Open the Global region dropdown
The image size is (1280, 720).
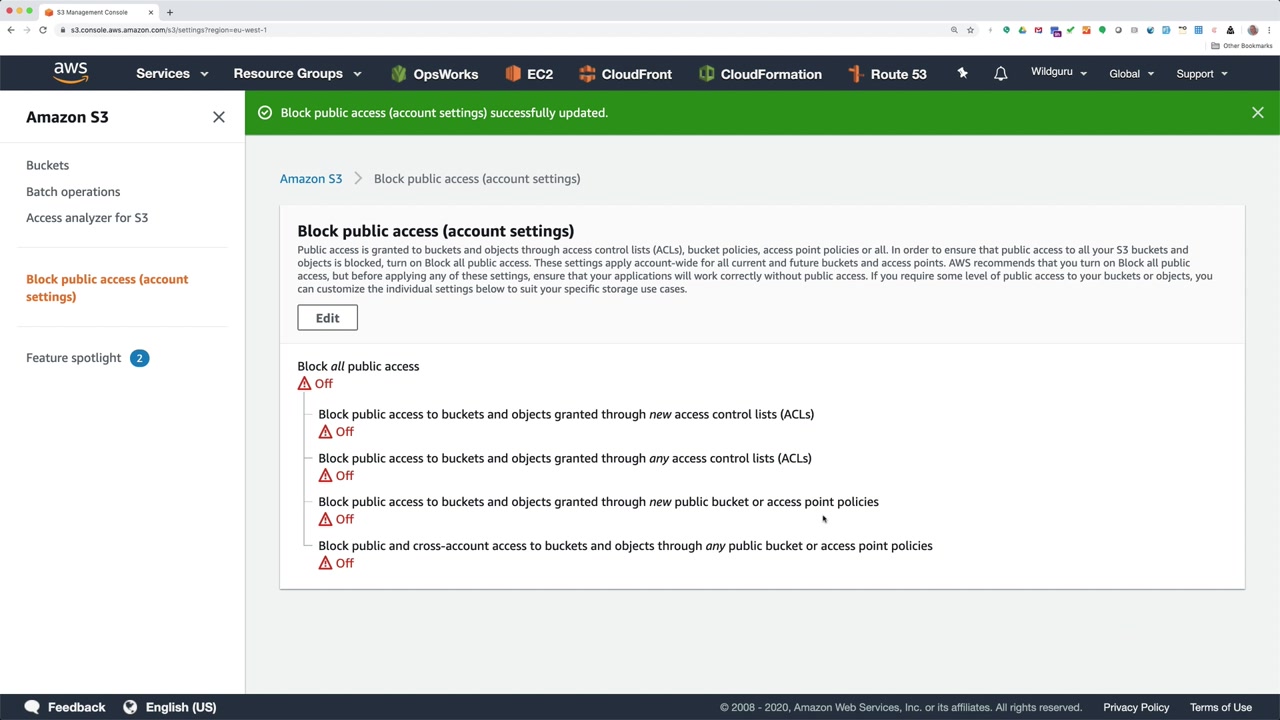(x=1132, y=74)
